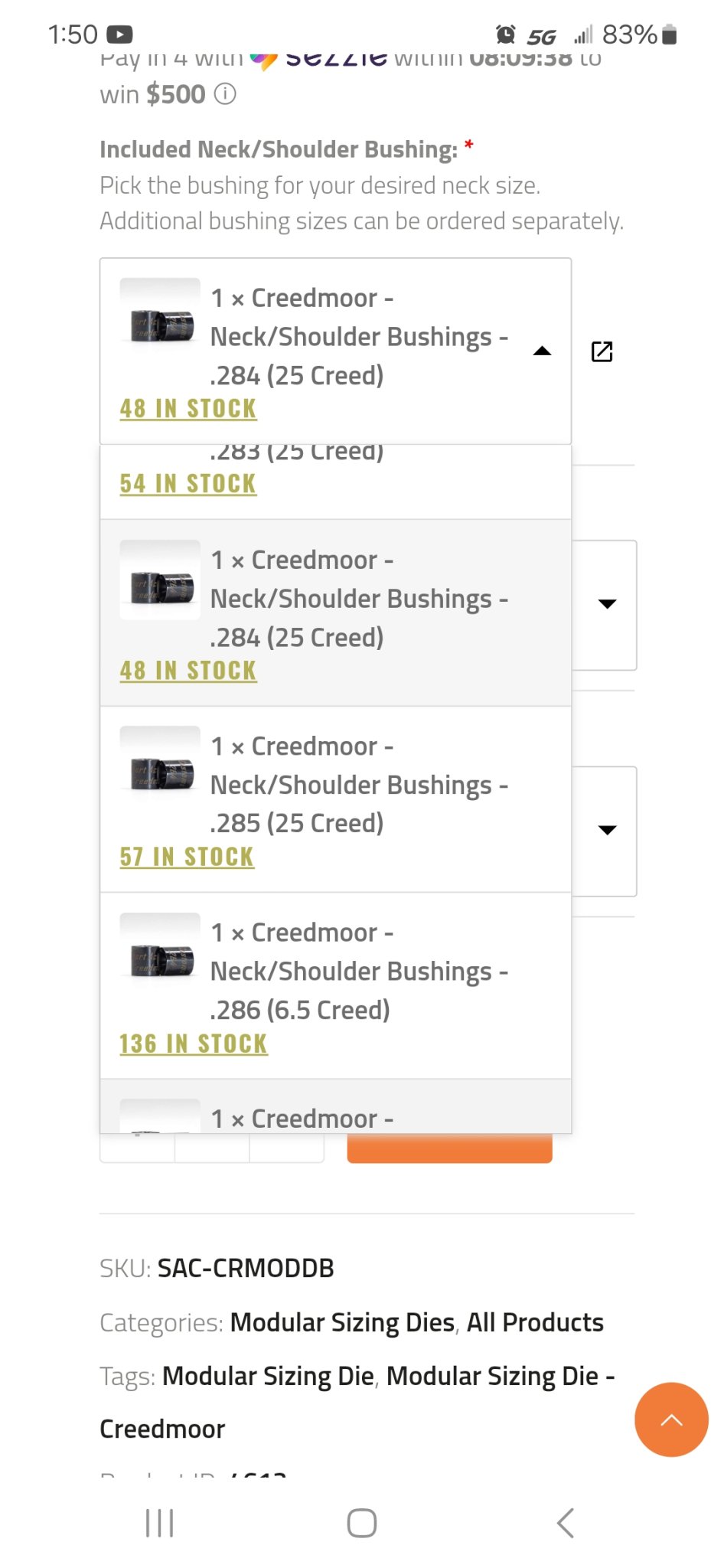
Task: Select the .286 (6.5 Creed) bushing option
Action: click(335, 986)
